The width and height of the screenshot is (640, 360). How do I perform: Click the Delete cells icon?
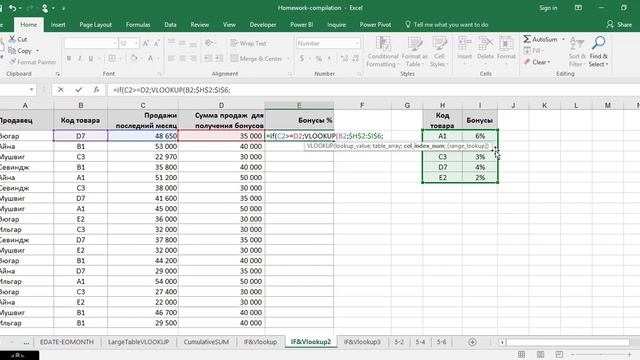[485, 44]
